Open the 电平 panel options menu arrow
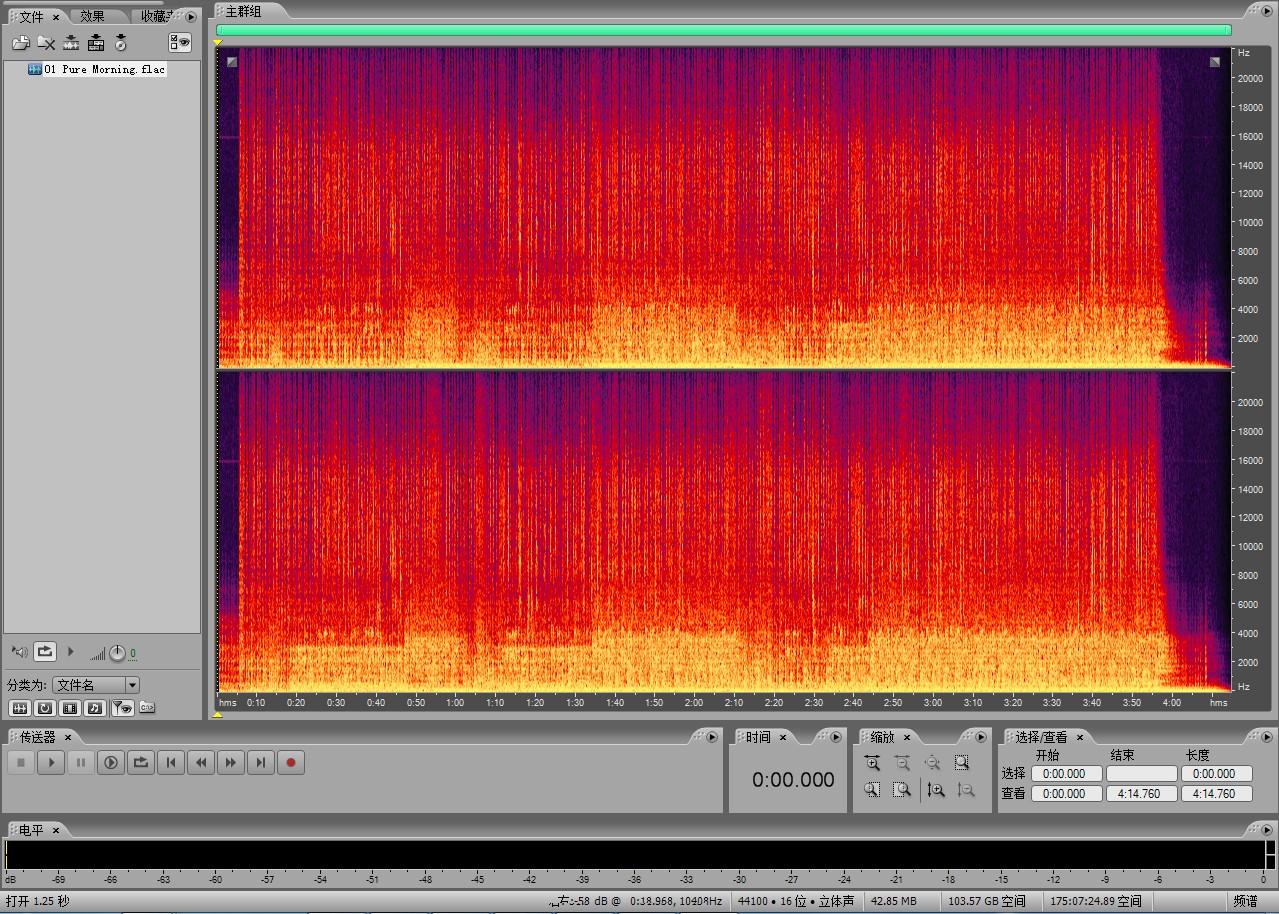 click(1267, 830)
